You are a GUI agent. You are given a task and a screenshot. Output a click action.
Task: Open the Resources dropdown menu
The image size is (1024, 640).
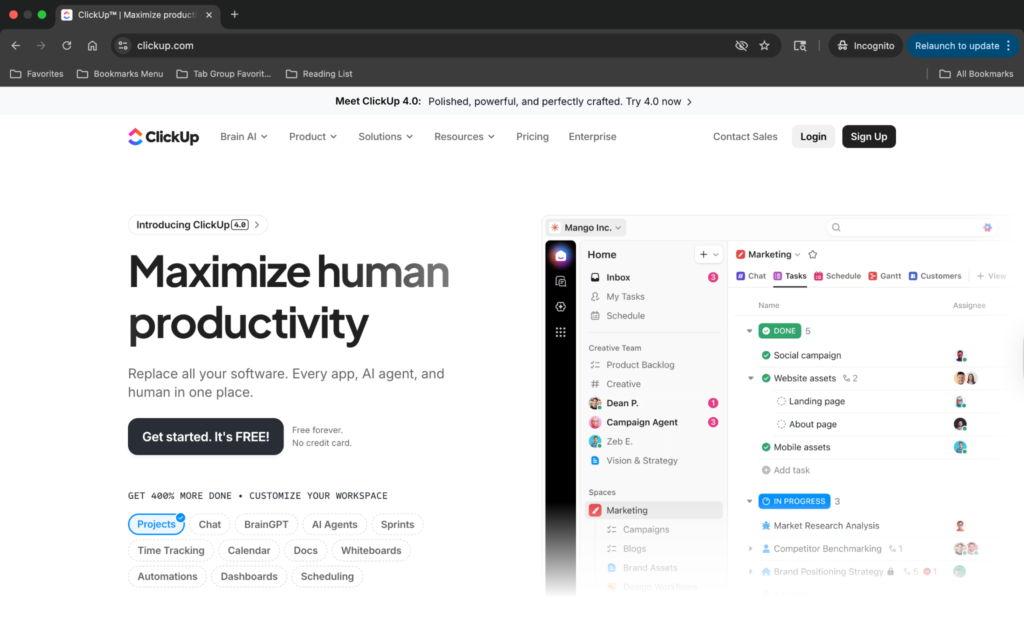click(x=464, y=136)
